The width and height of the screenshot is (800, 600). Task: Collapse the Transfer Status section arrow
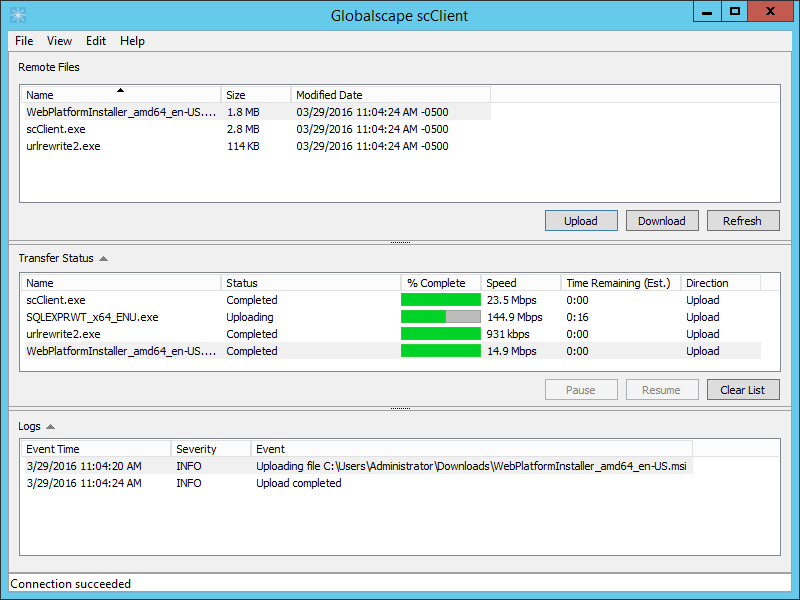(104, 259)
